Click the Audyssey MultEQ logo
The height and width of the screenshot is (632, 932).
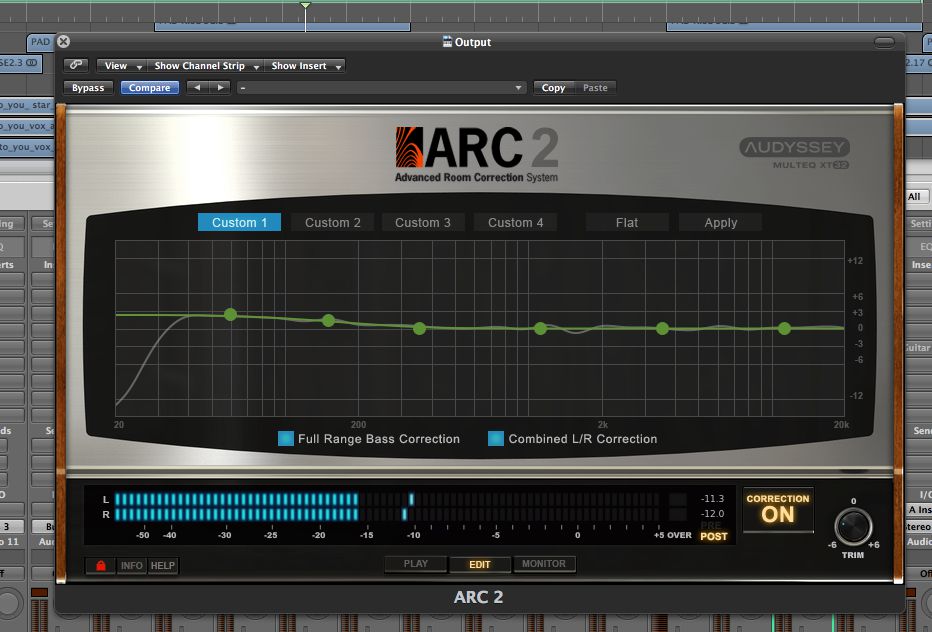[x=794, y=153]
